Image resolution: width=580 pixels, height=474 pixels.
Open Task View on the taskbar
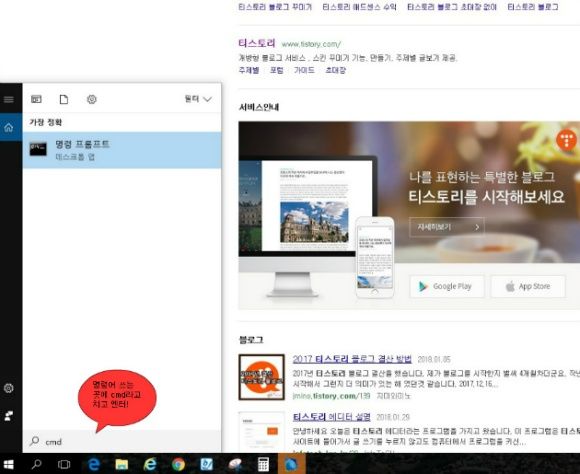click(x=64, y=464)
